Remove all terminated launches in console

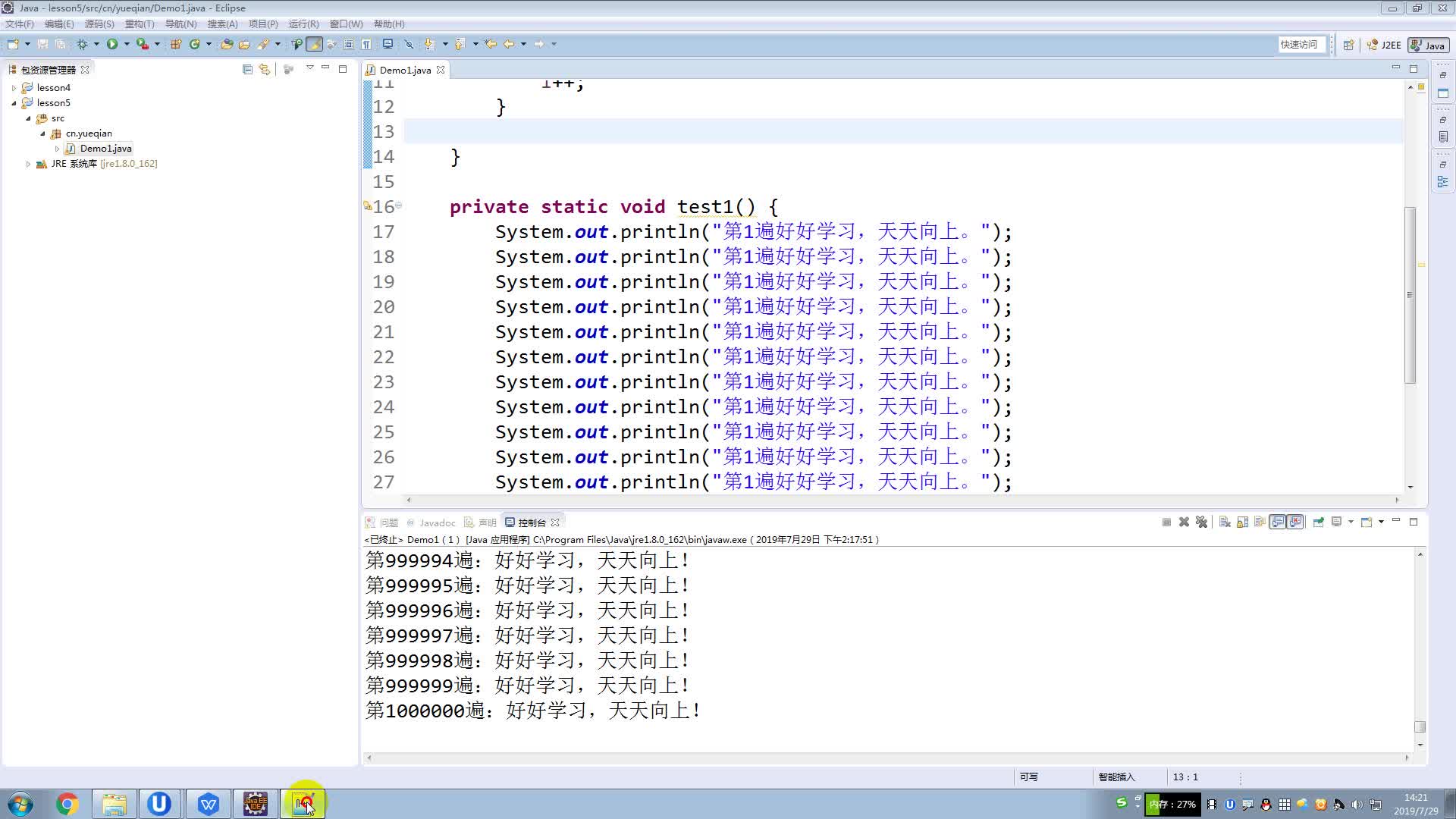coord(1202,522)
